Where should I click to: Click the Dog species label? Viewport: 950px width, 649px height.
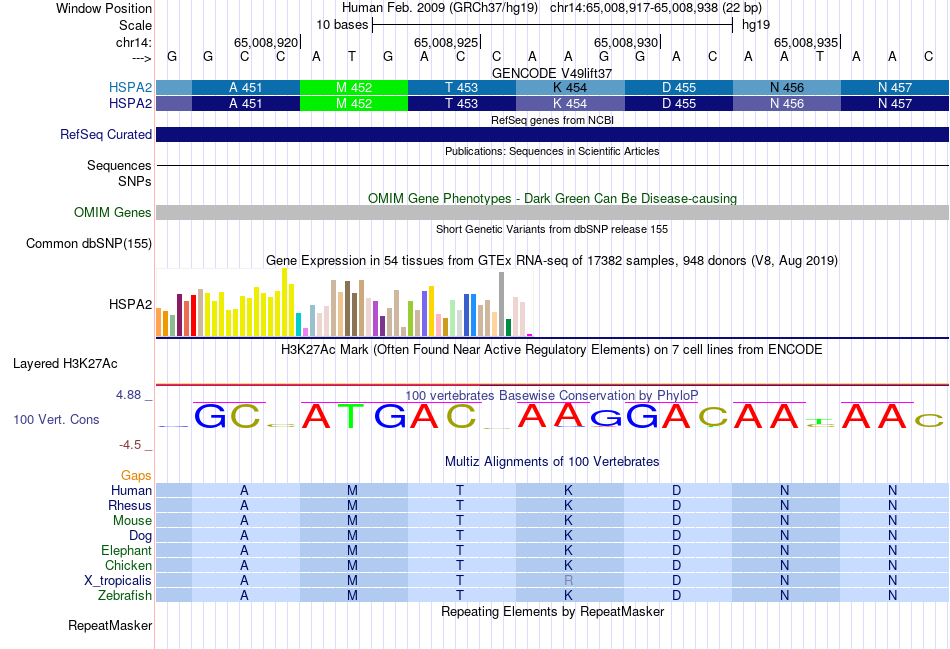pos(140,536)
